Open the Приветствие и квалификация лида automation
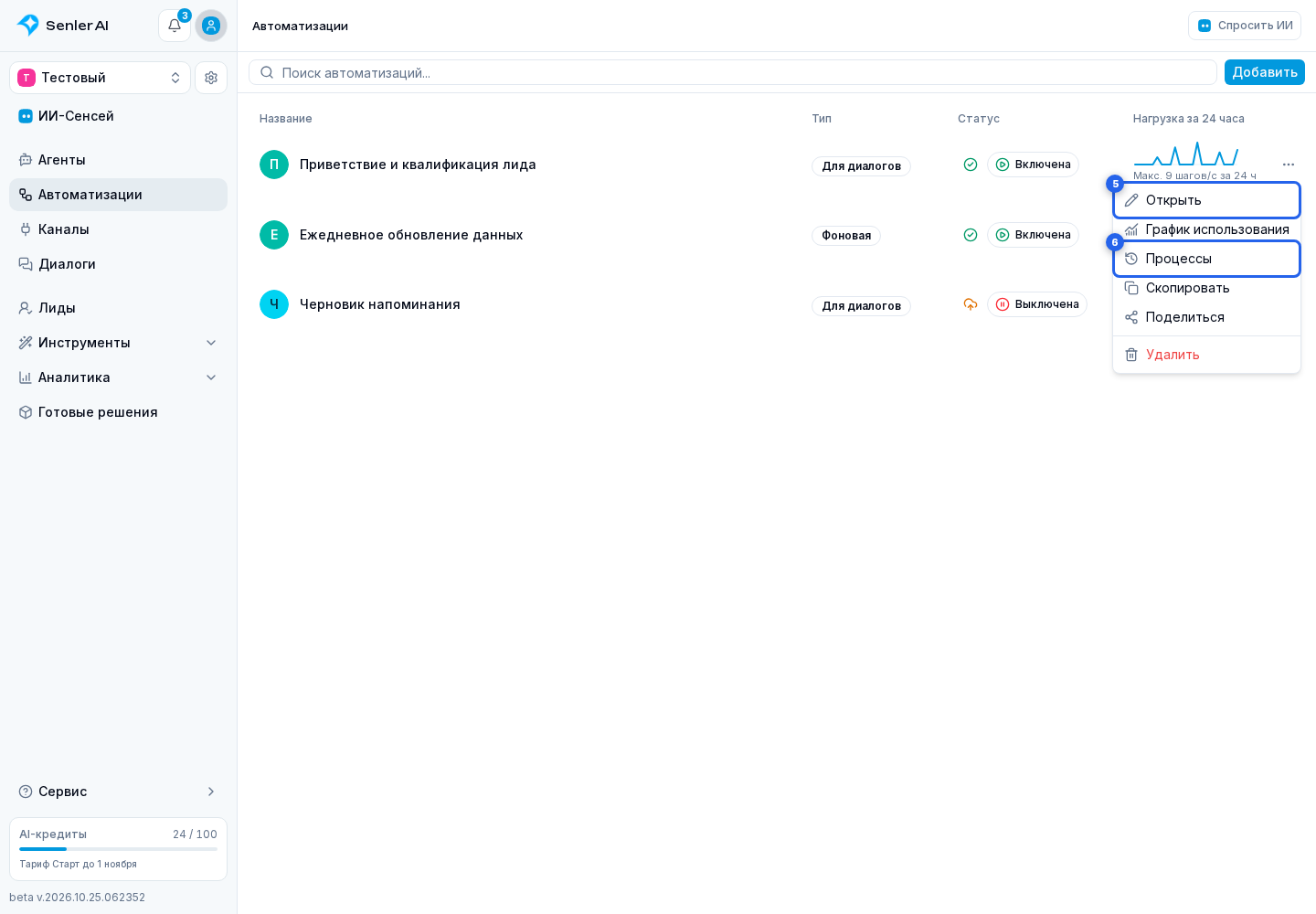 tap(418, 165)
